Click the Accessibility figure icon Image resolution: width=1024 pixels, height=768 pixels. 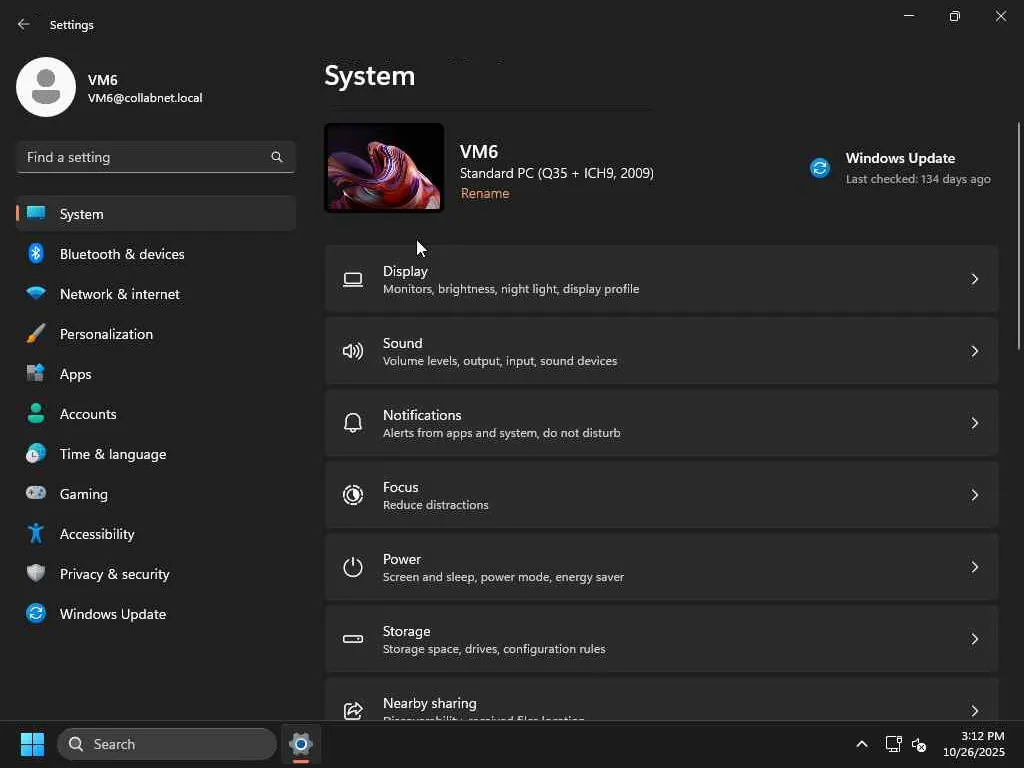tap(36, 534)
